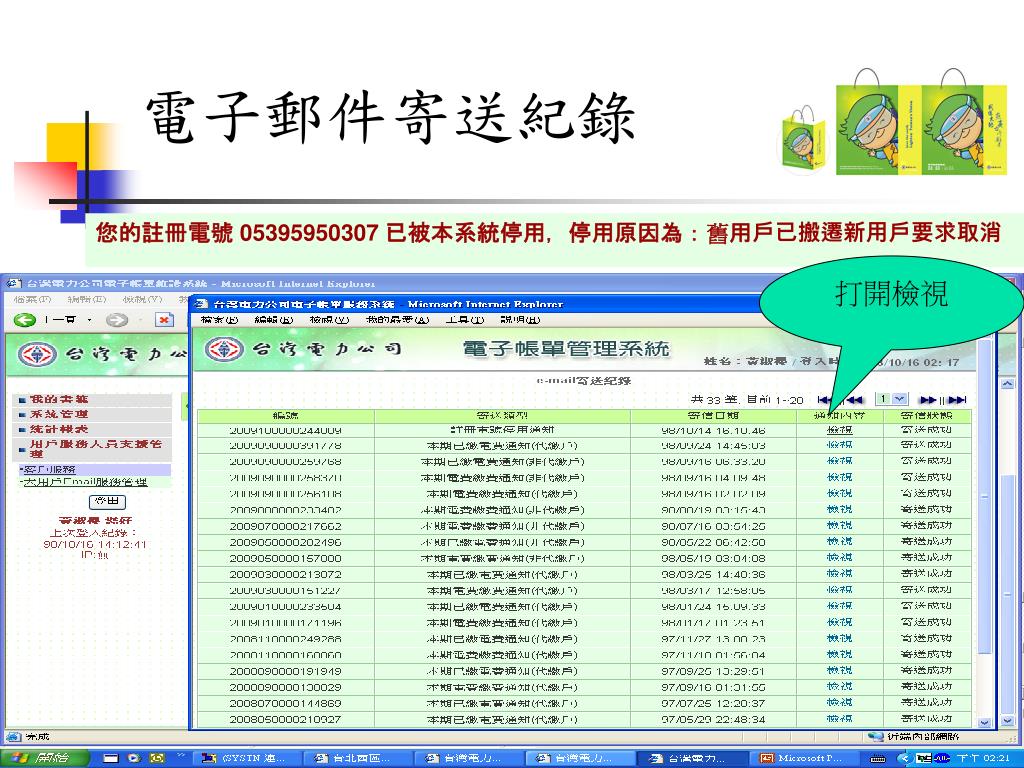Open 編輯(E) menu in the front window
Viewport: 1024px width, 768px height.
pos(274,320)
